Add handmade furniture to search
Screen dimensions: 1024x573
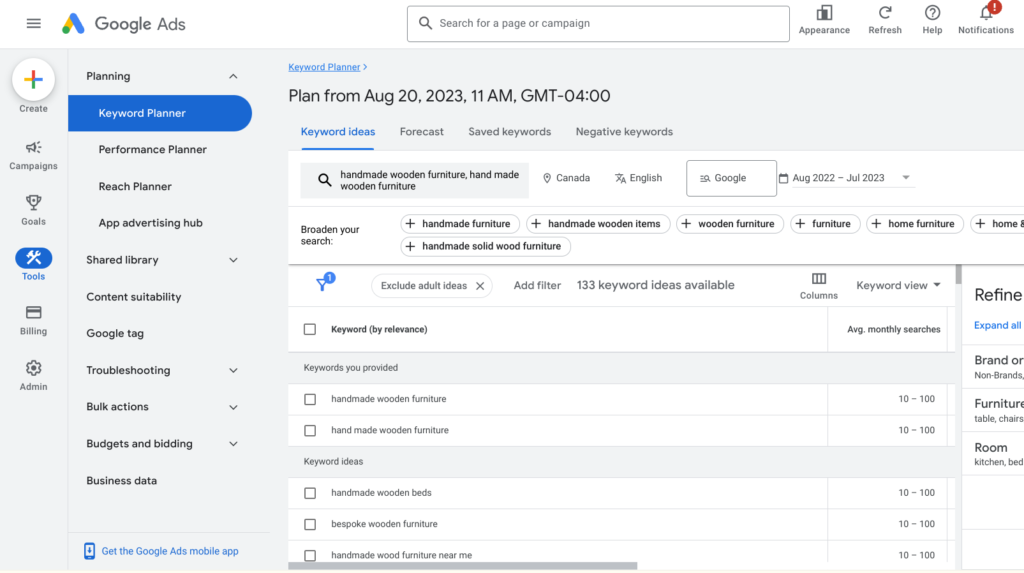coord(460,224)
